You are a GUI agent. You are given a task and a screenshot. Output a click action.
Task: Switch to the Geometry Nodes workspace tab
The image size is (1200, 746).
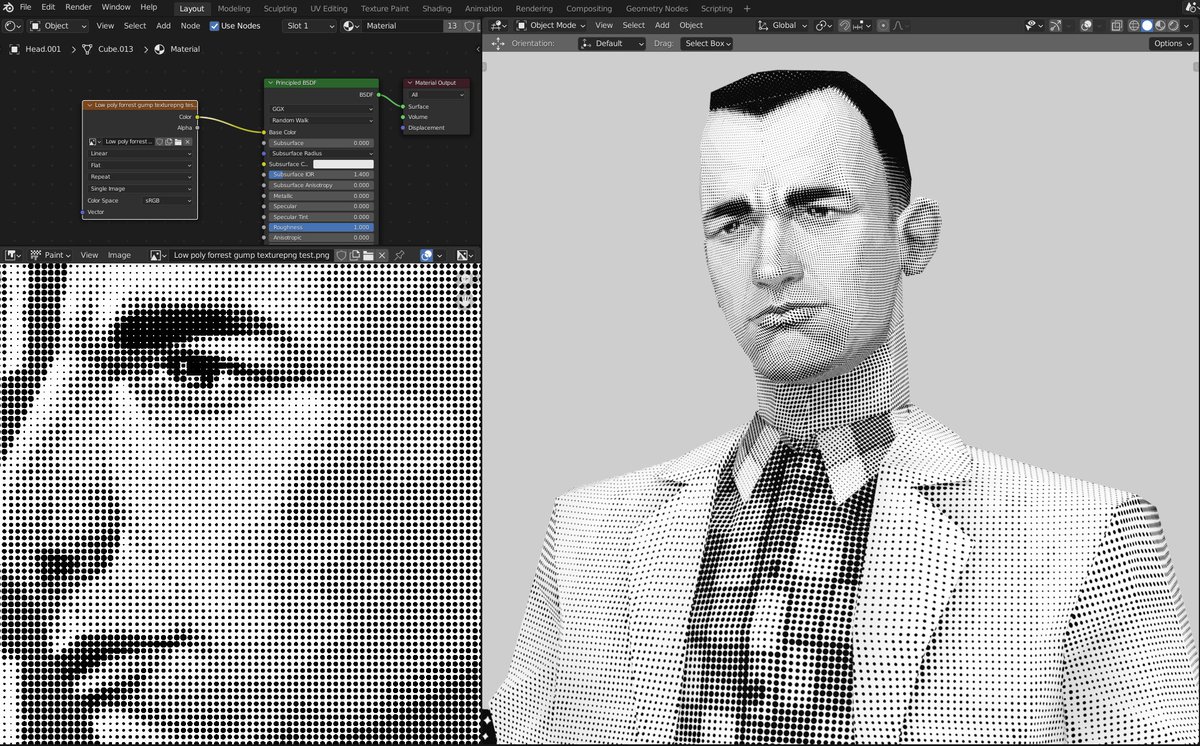pos(657,8)
